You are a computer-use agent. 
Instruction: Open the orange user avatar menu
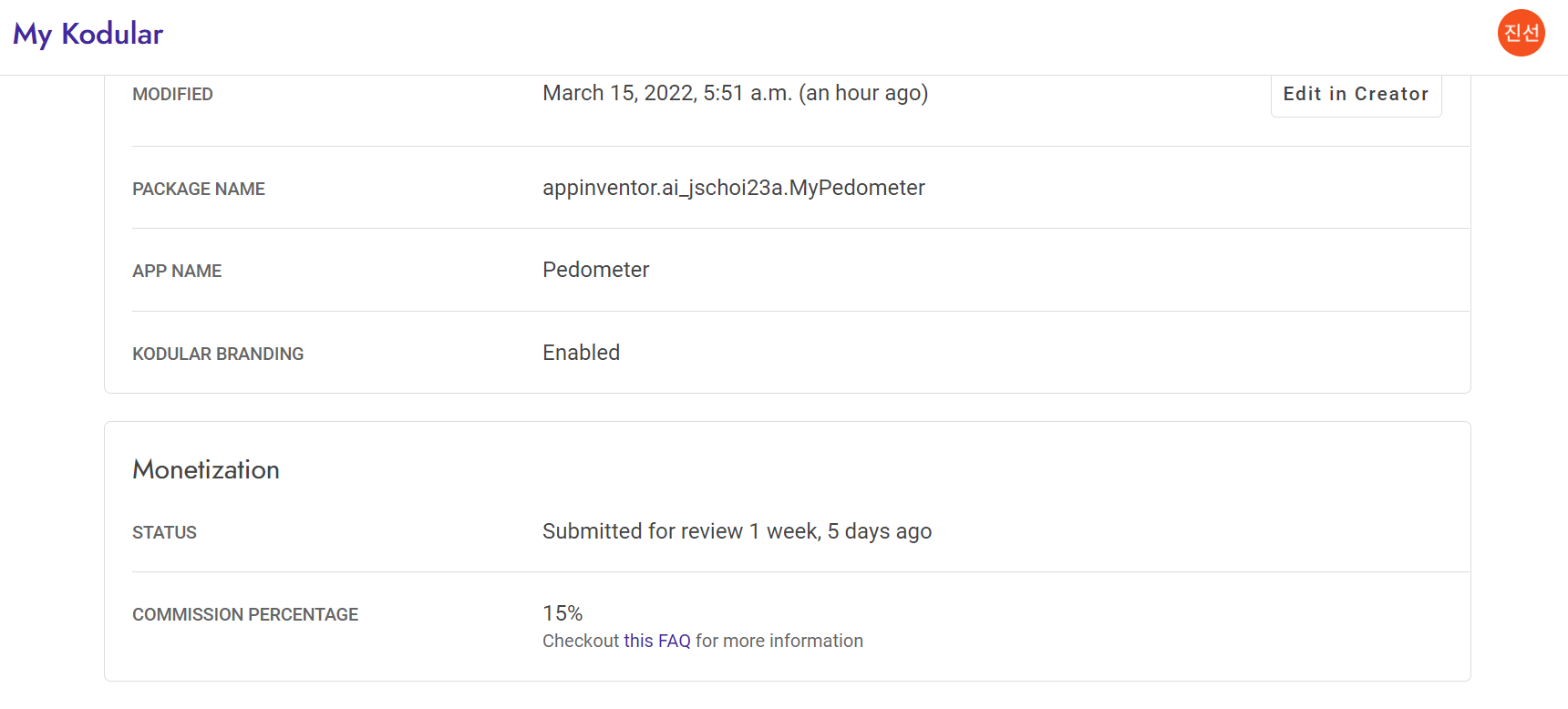[1521, 33]
